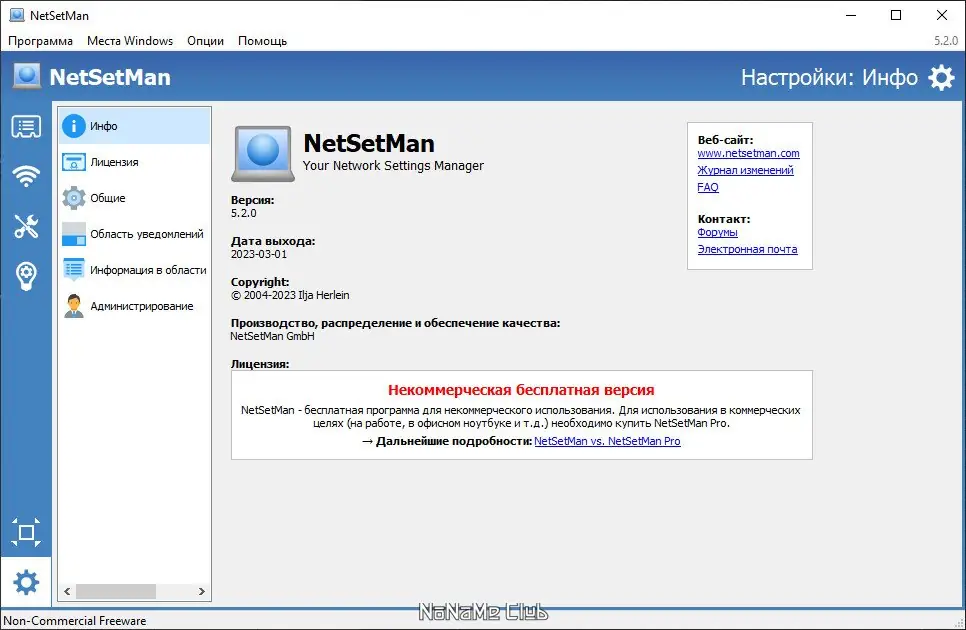The width and height of the screenshot is (966, 630).
Task: Open the www.netsetman.com website link
Action: [749, 153]
